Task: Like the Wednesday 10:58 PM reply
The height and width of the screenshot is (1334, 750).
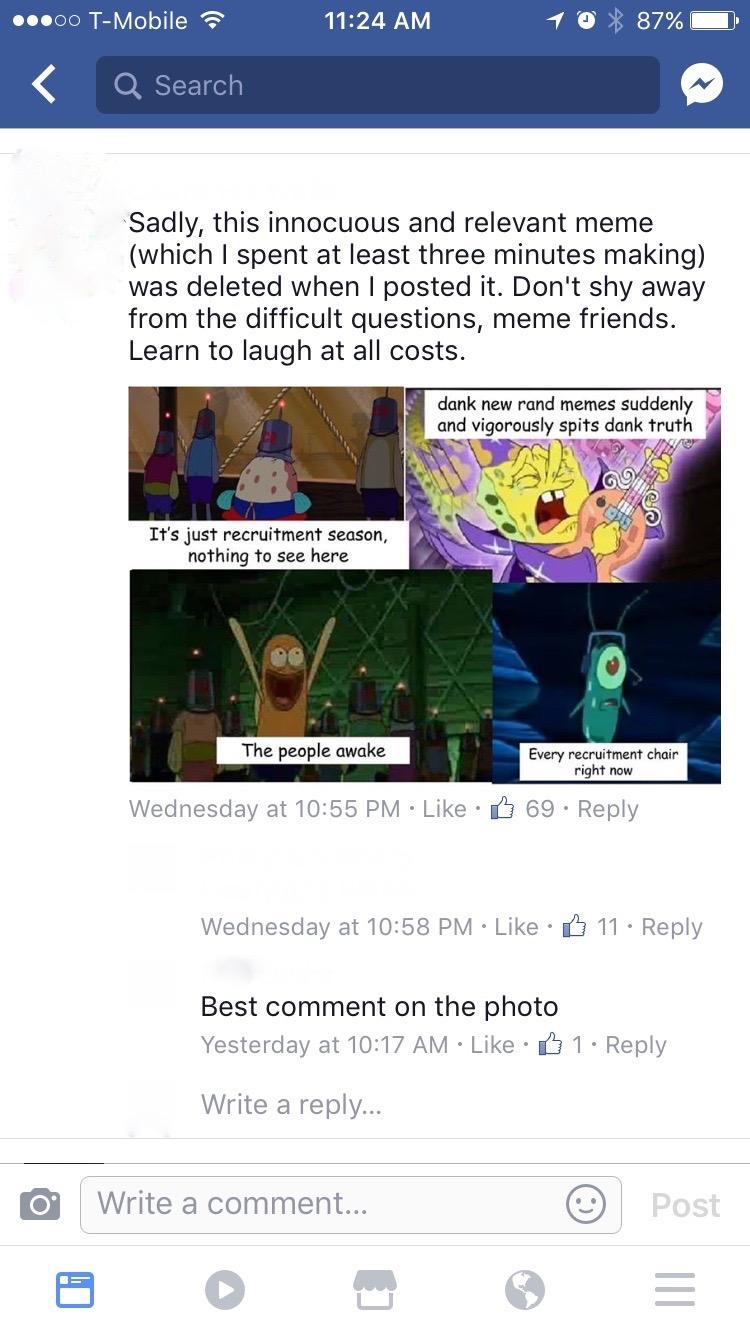Action: (x=517, y=926)
